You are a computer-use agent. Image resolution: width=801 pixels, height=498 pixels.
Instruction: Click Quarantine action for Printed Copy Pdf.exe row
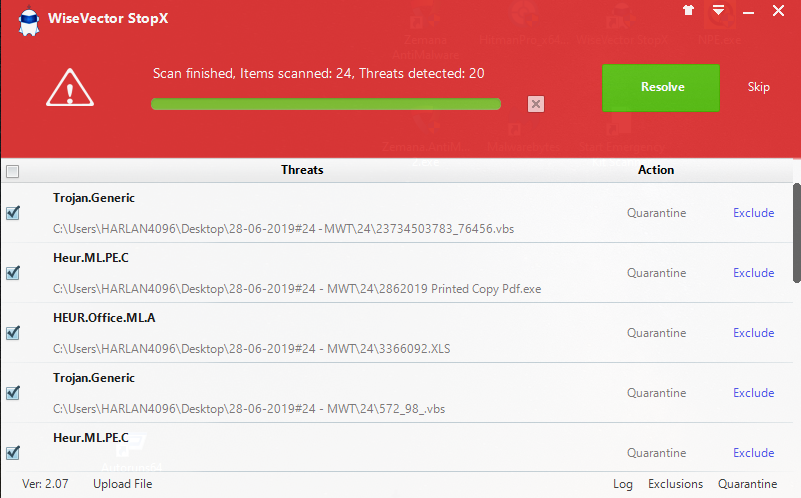click(x=656, y=273)
